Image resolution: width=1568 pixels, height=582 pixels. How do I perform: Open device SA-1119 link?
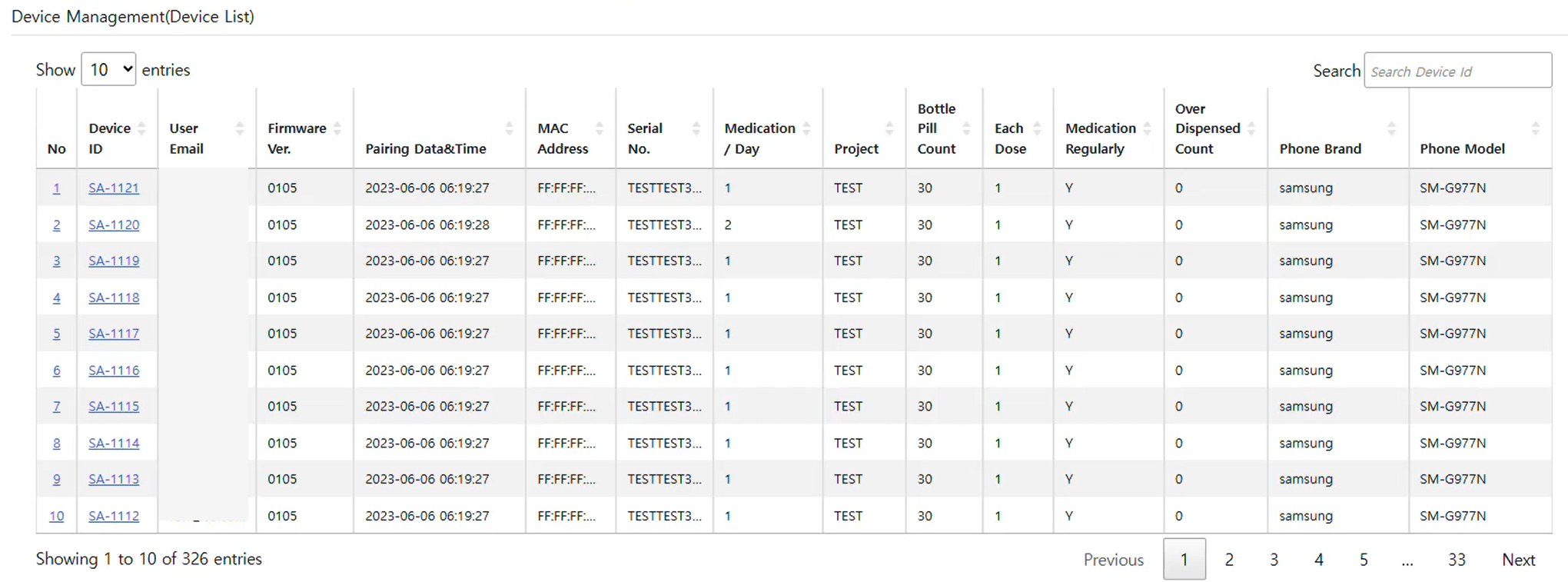114,261
